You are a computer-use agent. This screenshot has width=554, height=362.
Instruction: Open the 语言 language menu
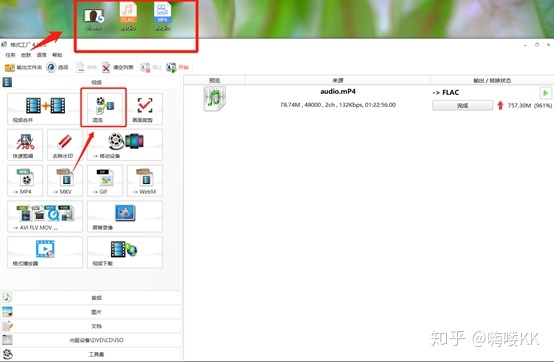[x=41, y=55]
